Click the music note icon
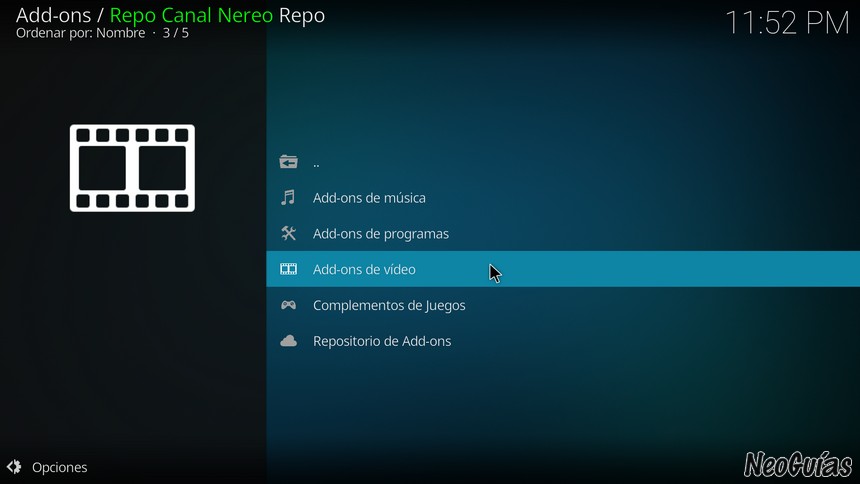The height and width of the screenshot is (484, 860). click(288, 198)
